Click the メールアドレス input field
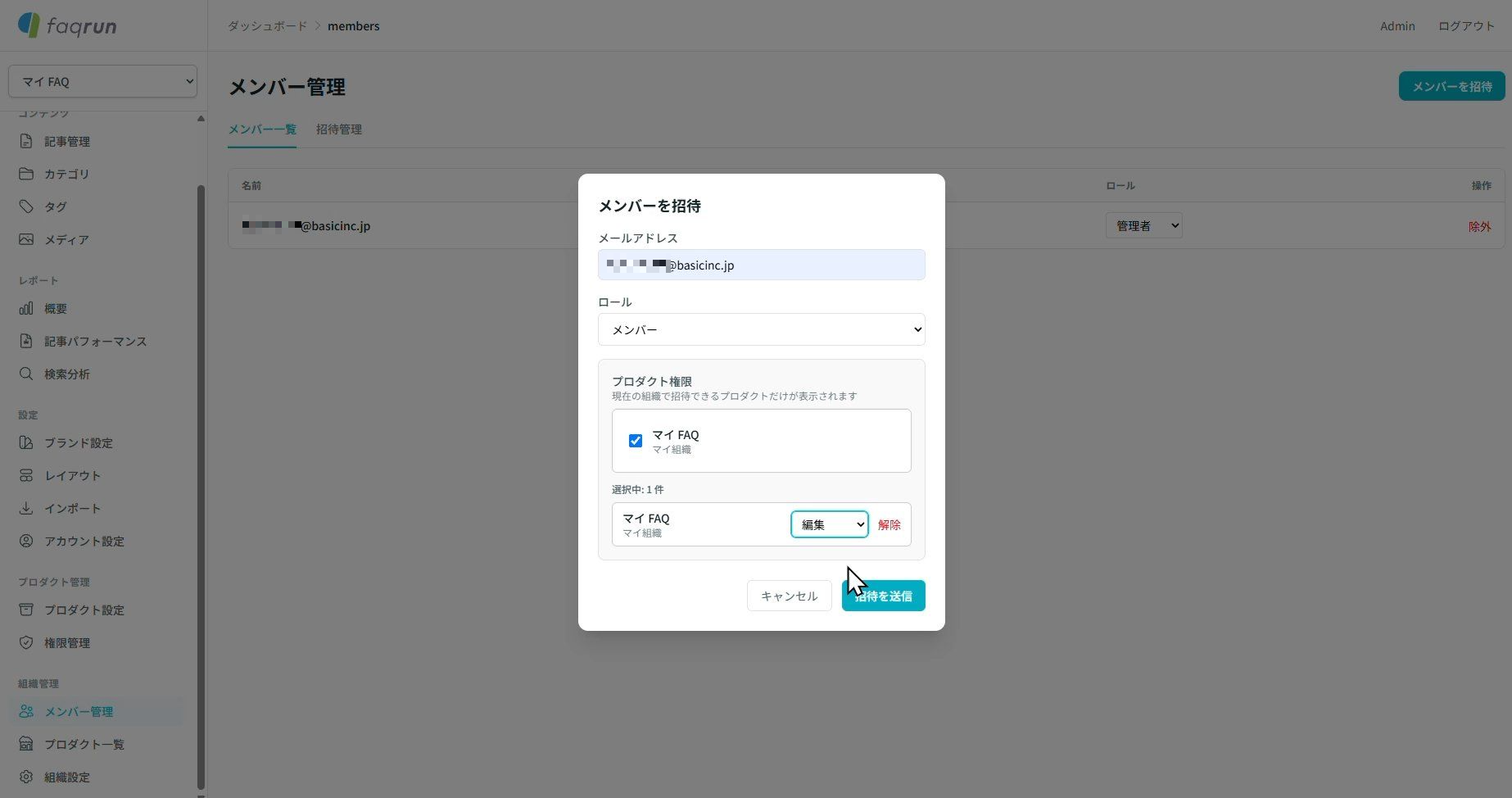The width and height of the screenshot is (1512, 798). (762, 265)
